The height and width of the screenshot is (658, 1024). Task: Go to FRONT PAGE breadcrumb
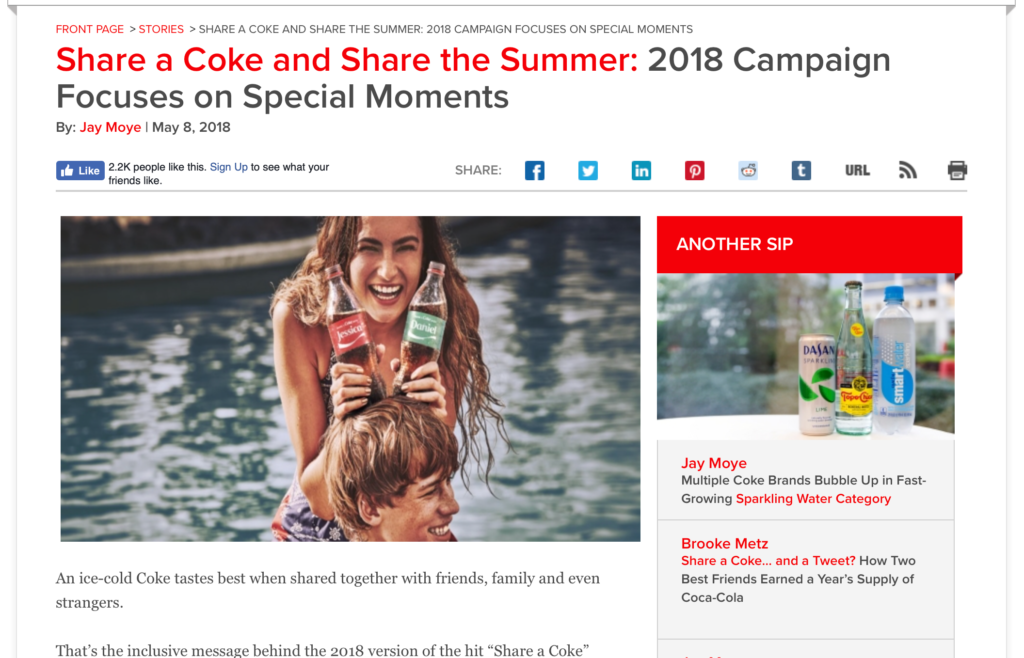(x=89, y=29)
